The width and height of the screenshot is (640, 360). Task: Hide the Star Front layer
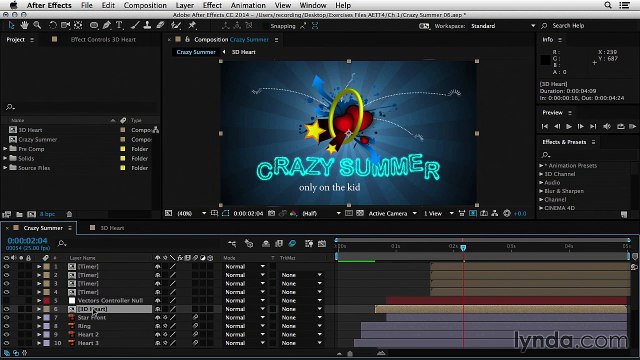7,318
